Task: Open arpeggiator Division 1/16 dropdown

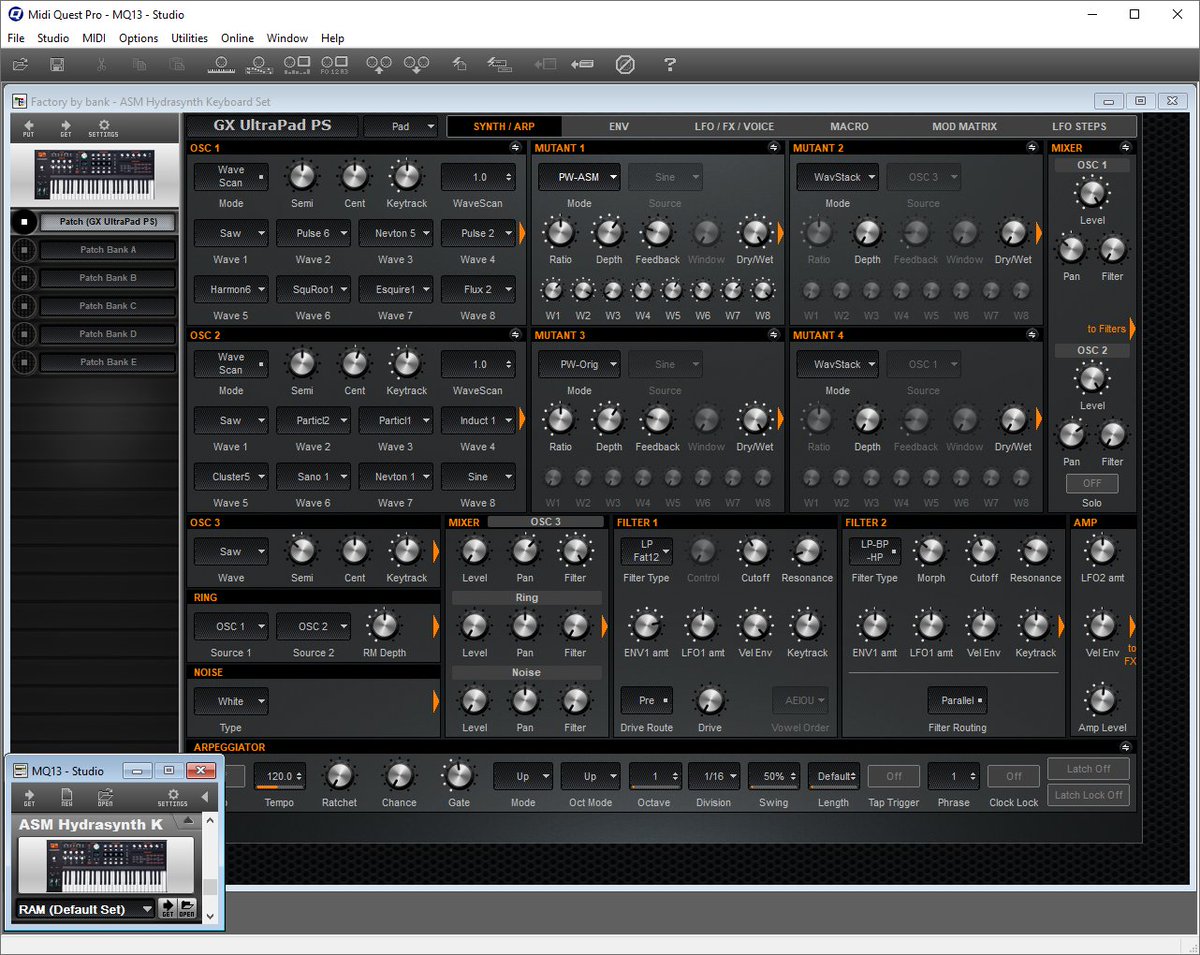Action: click(716, 776)
